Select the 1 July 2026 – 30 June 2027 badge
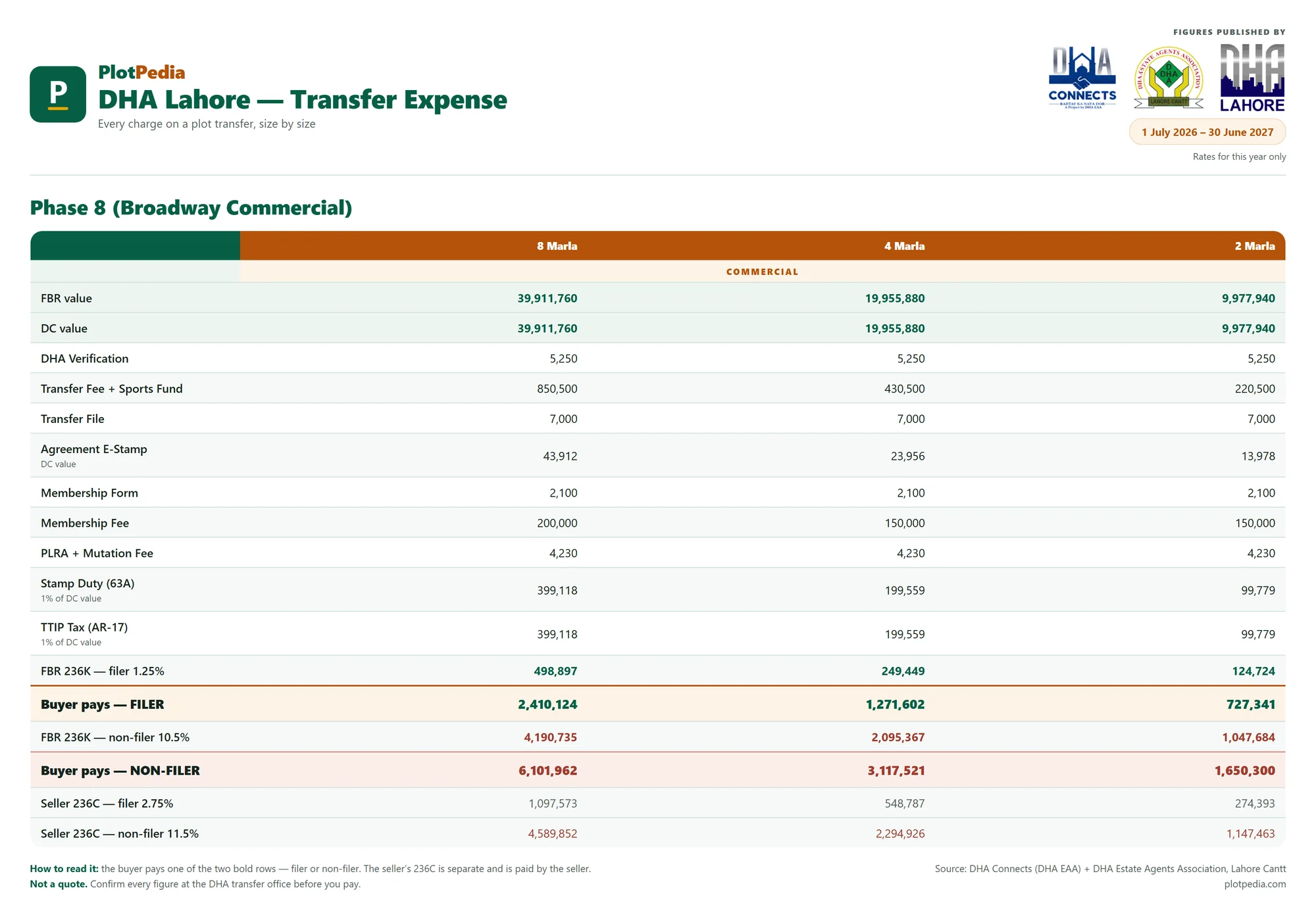The height and width of the screenshot is (905, 1316). tap(1207, 132)
